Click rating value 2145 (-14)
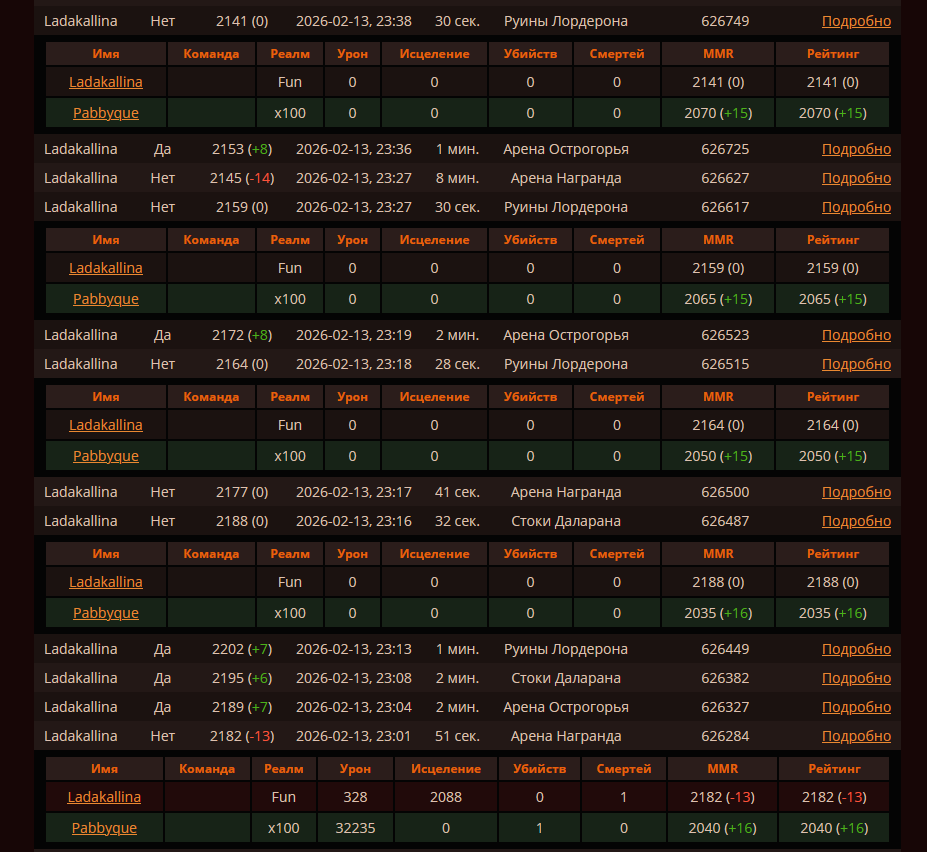Viewport: 927px width, 852px height. pos(242,178)
